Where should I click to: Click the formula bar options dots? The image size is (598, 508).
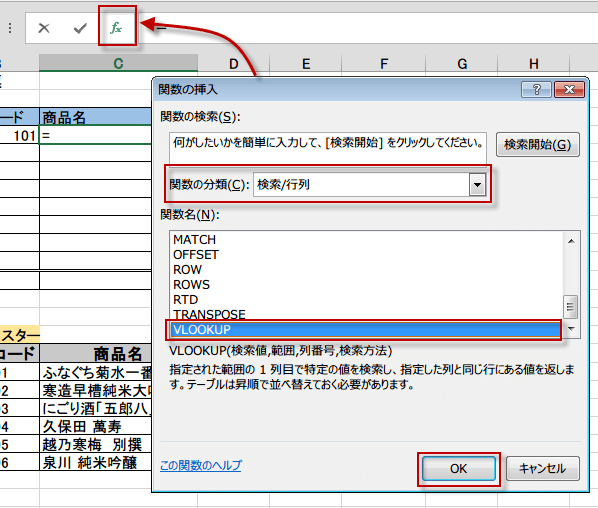click(x=10, y=28)
